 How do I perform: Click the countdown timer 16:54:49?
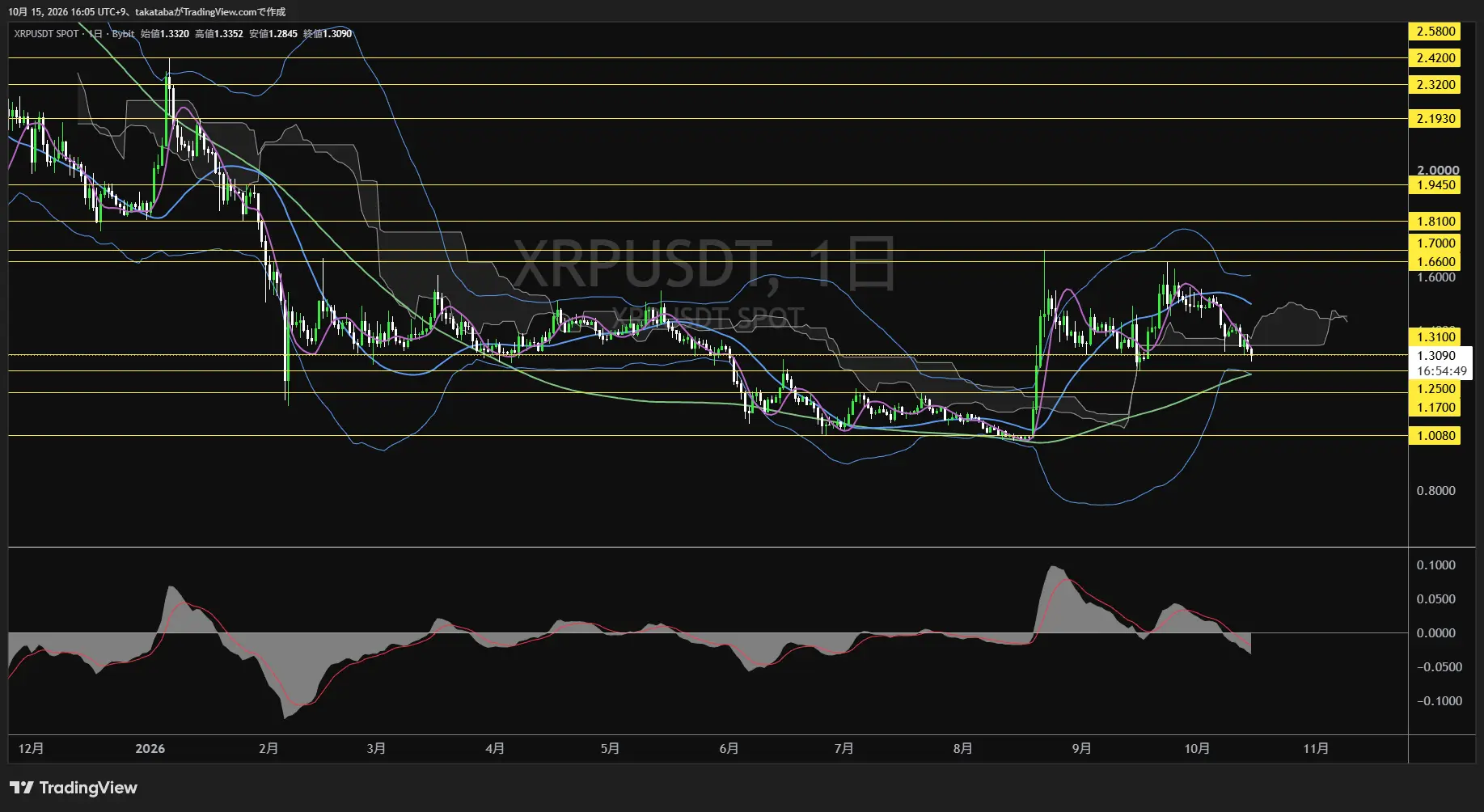(x=1441, y=371)
